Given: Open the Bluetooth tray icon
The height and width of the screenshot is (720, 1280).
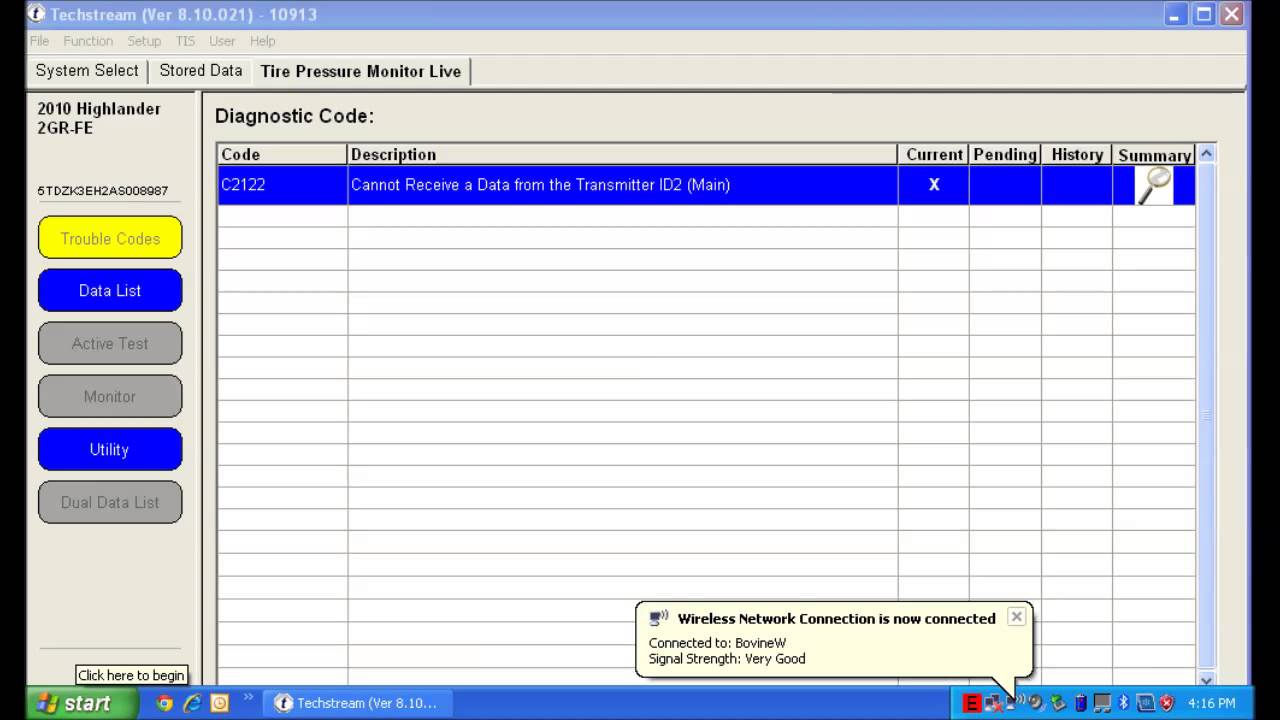Looking at the screenshot, I should pos(1123,702).
